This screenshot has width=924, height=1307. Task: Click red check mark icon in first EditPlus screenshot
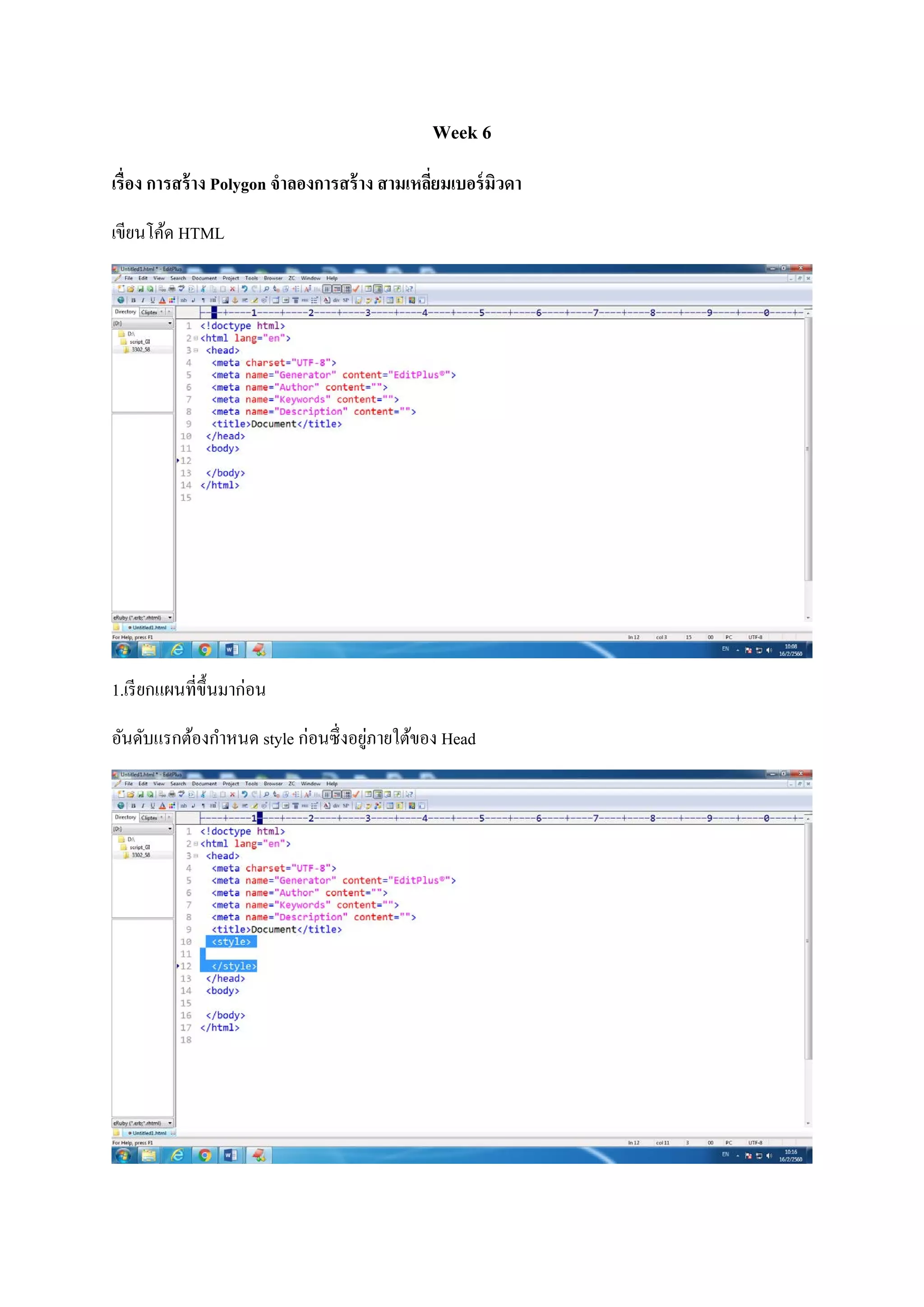(x=356, y=289)
